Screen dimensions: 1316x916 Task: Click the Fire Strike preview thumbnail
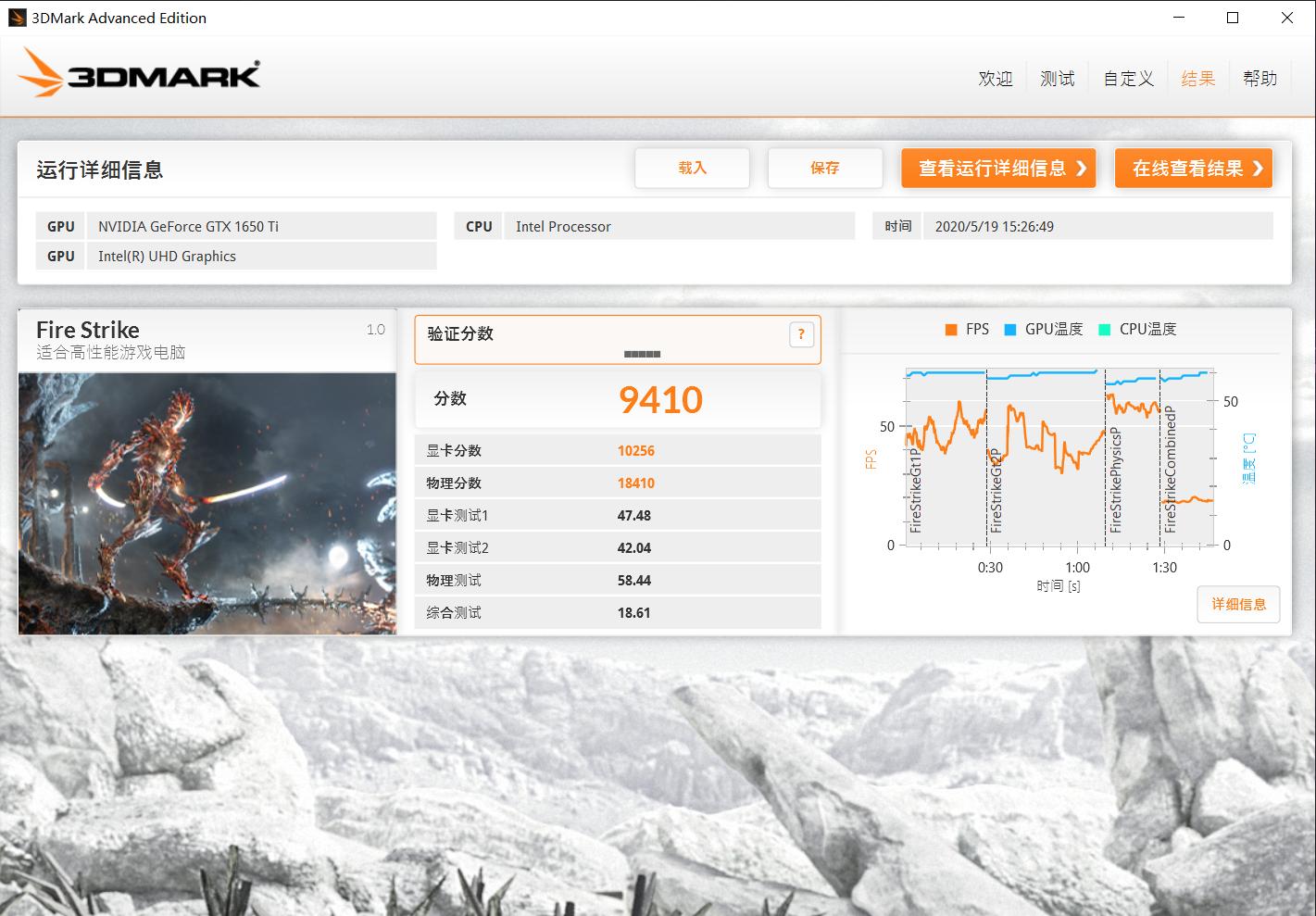[x=207, y=504]
